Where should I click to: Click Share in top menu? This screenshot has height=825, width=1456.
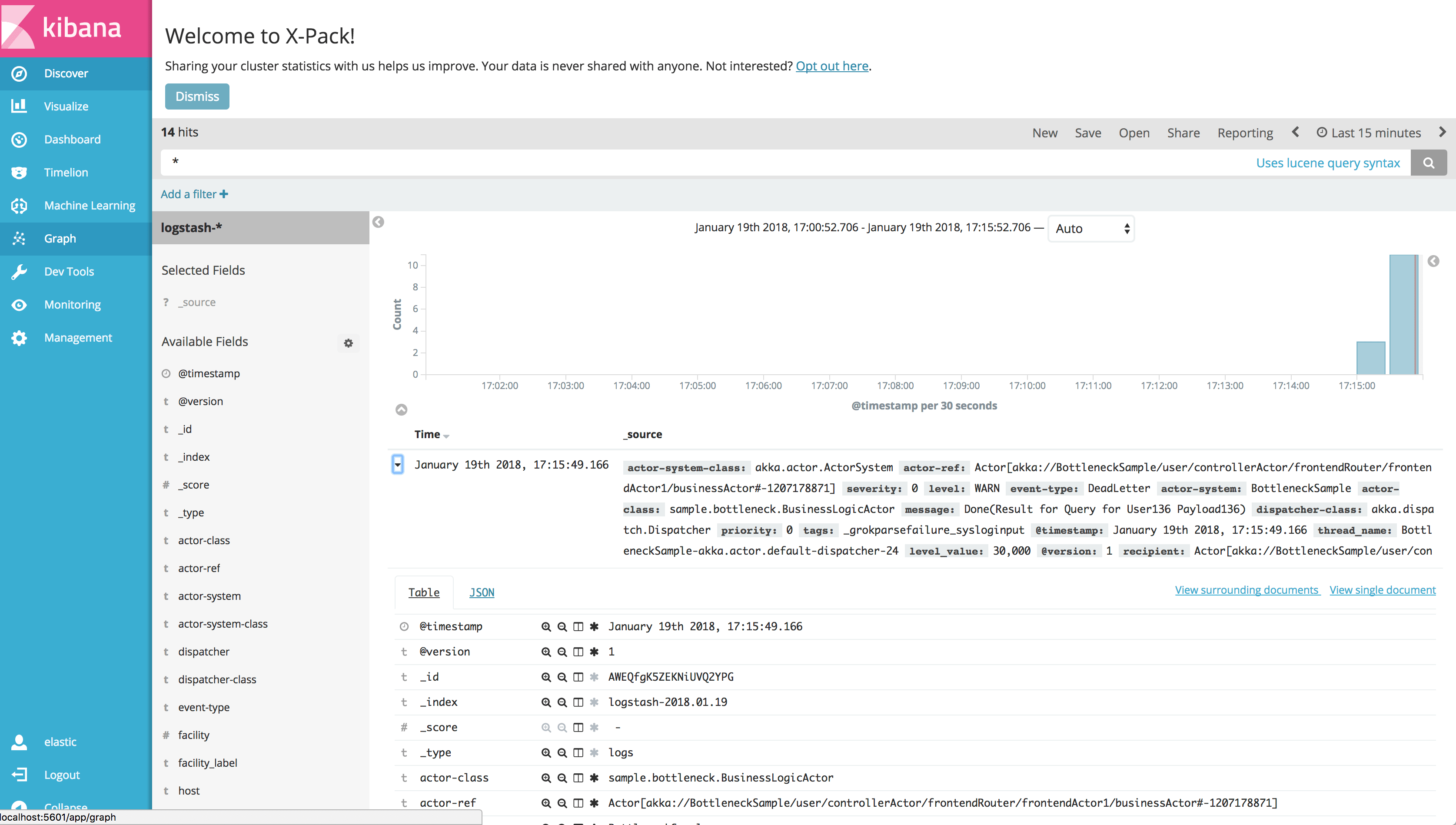click(1183, 133)
